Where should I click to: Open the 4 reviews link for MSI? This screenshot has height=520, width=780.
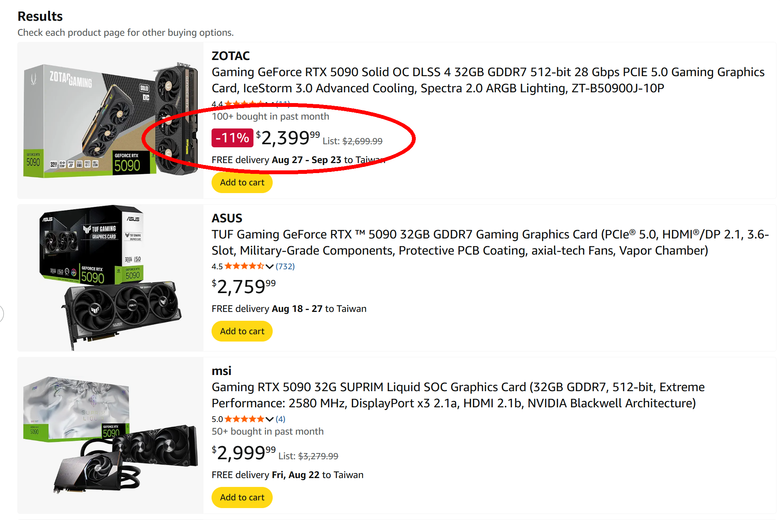click(x=281, y=419)
